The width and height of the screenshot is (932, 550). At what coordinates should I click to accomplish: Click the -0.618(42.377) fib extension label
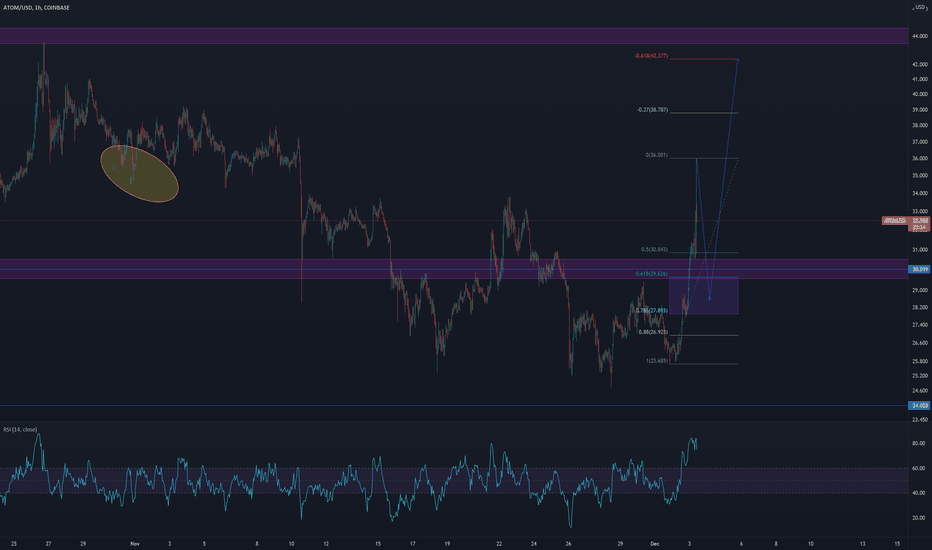coord(651,56)
